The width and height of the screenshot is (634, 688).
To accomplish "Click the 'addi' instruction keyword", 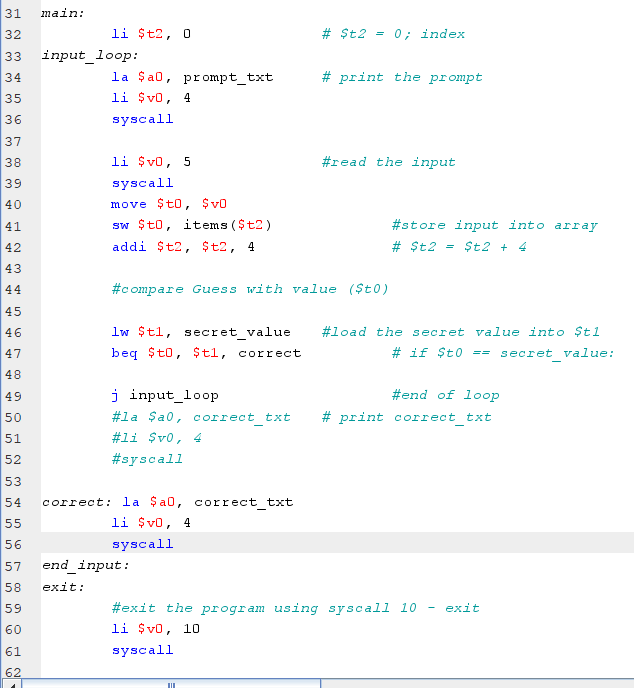I will [129, 247].
